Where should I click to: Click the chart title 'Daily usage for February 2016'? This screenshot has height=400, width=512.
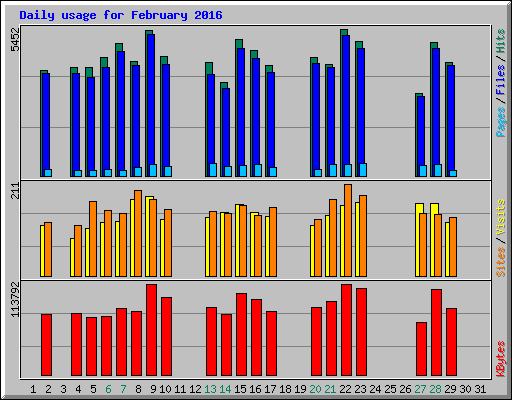click(121, 15)
